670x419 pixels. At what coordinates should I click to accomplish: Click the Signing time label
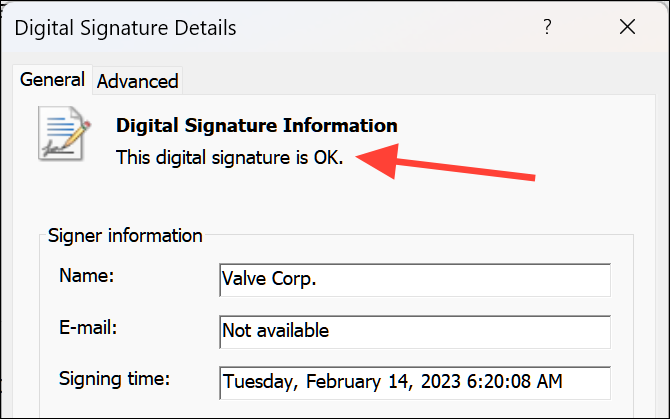(x=114, y=378)
